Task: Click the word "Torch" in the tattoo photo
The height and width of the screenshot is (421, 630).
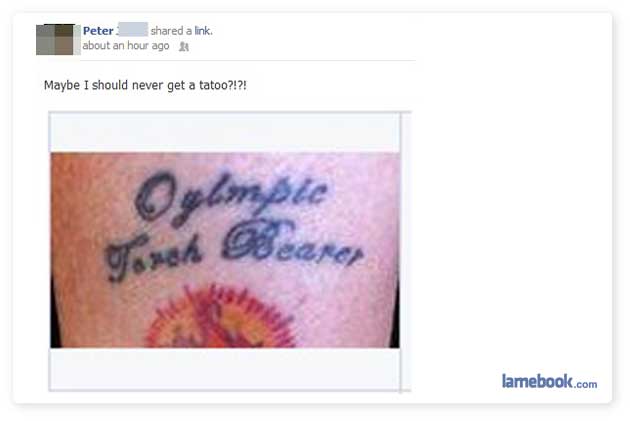Action: (x=154, y=255)
